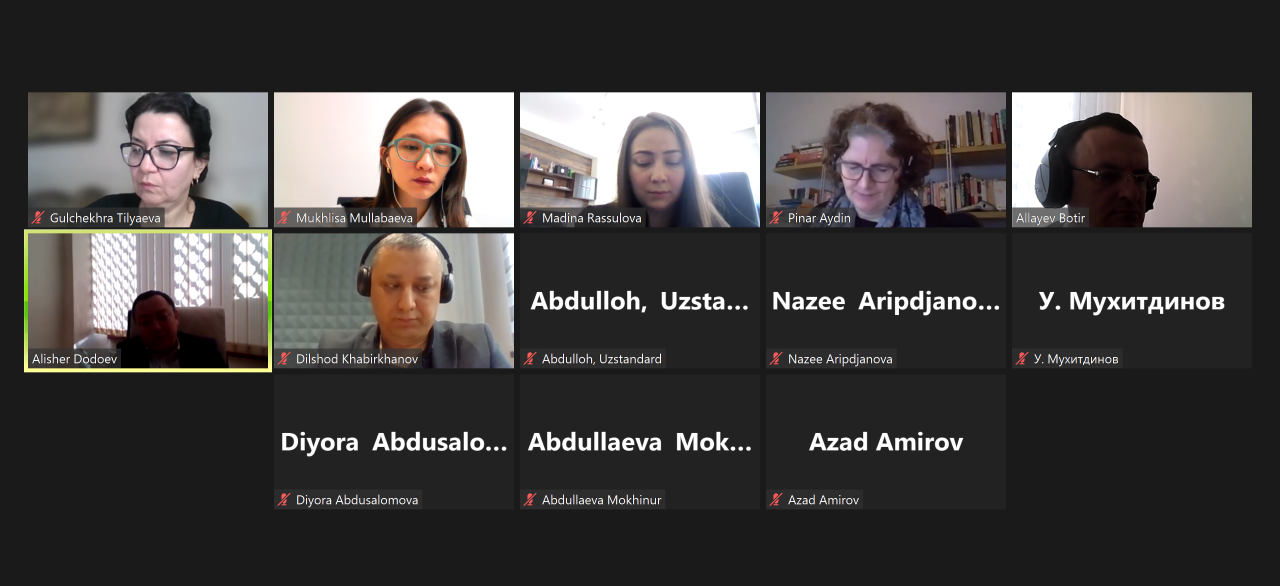Click muted mic icon beside У. Мухитдинов

tap(1023, 359)
